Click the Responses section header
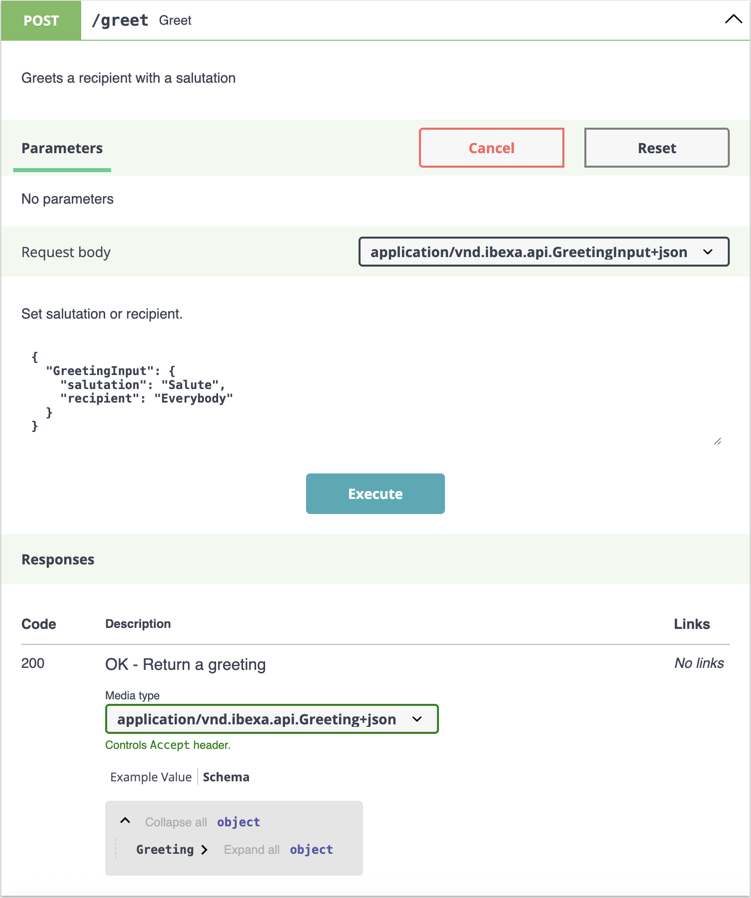Viewport: 751px width, 898px height. [58, 559]
